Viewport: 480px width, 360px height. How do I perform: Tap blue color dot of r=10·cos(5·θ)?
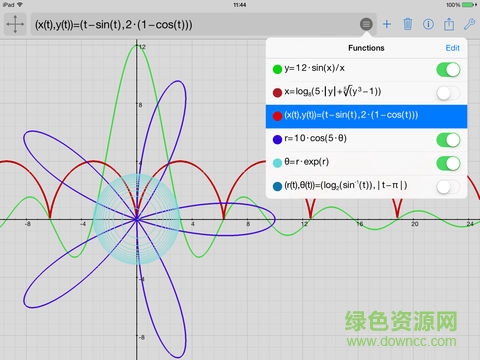[x=277, y=139]
